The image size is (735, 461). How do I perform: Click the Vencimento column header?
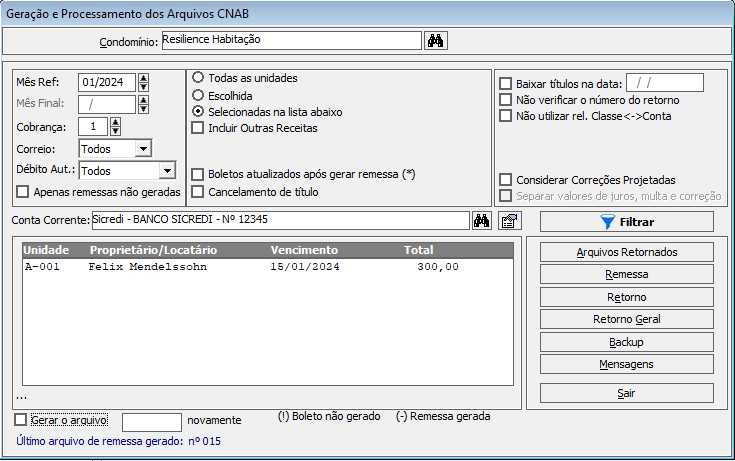point(304,250)
